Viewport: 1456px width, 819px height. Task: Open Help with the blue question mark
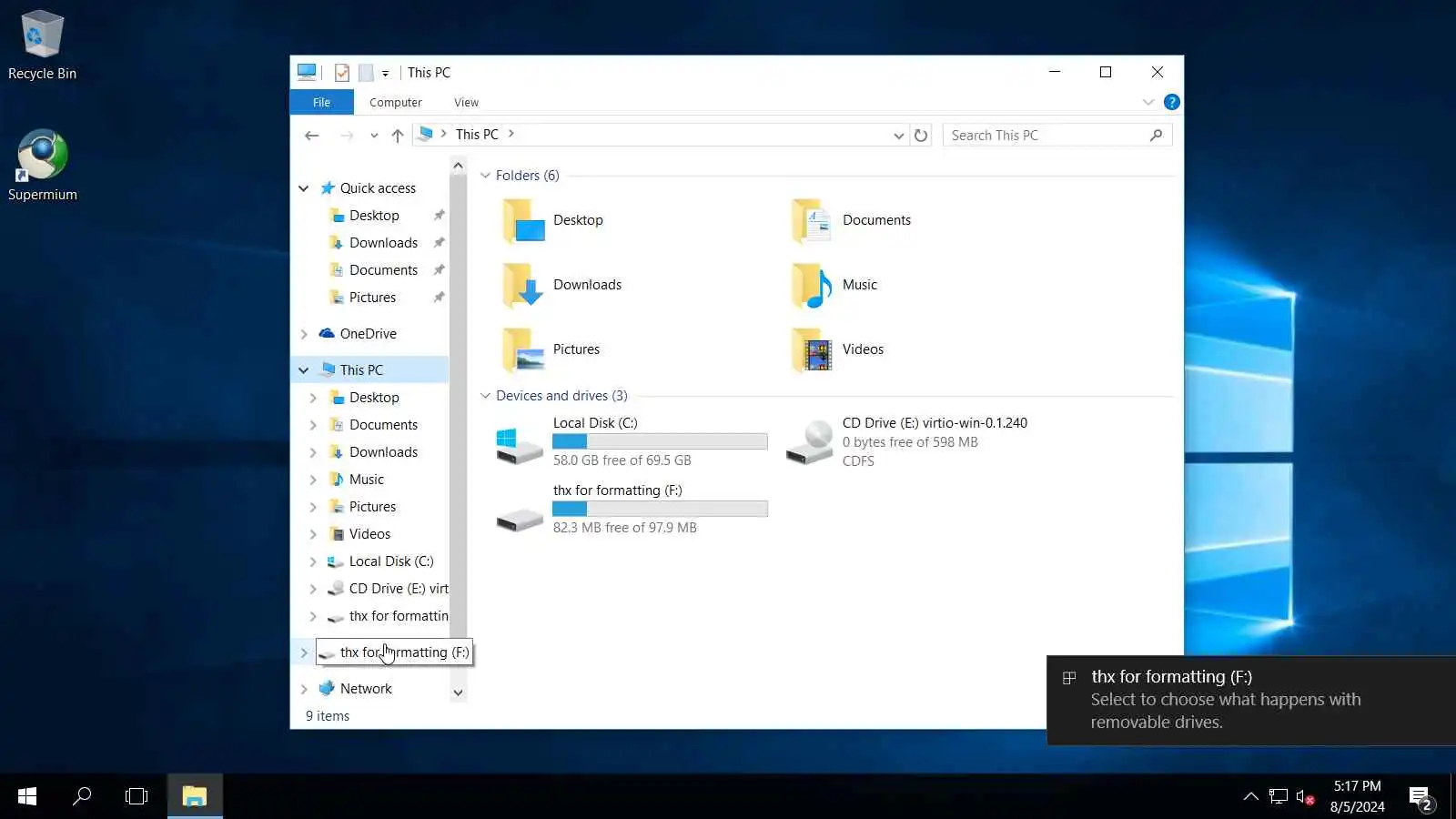pos(1172,102)
